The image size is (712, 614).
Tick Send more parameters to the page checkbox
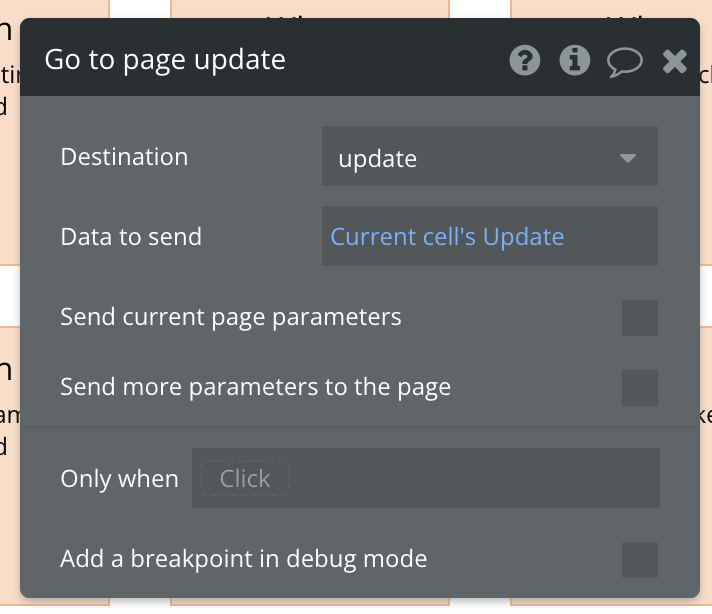(639, 388)
